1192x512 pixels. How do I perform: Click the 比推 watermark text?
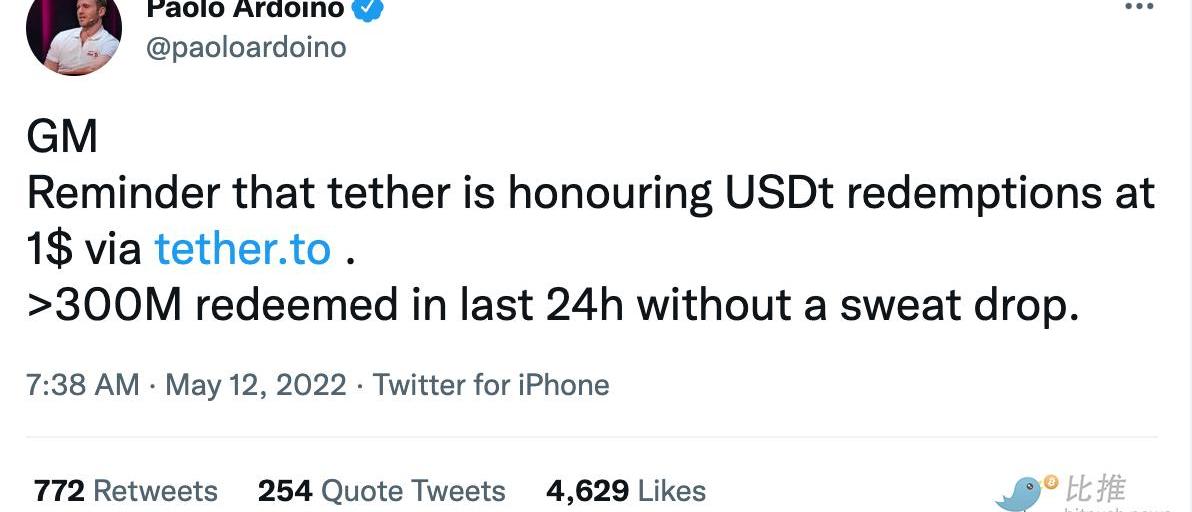(x=1096, y=489)
